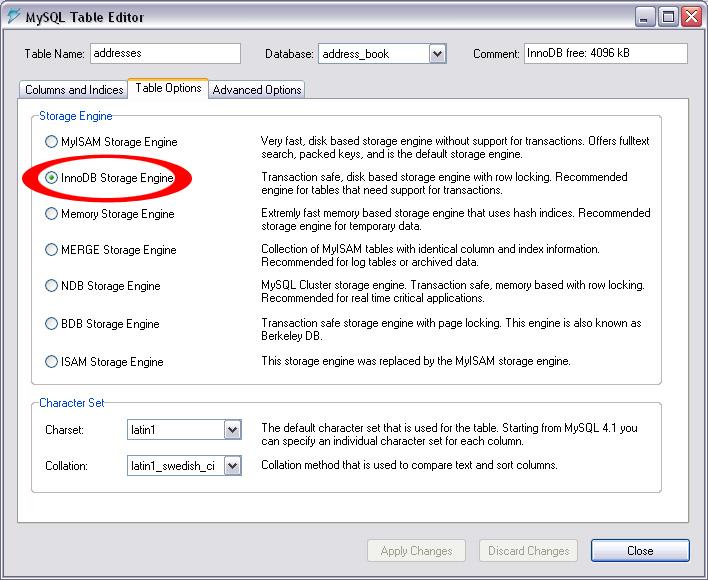The height and width of the screenshot is (580, 708).
Task: Pick the MERGE Storage Engine option
Action: click(x=51, y=250)
